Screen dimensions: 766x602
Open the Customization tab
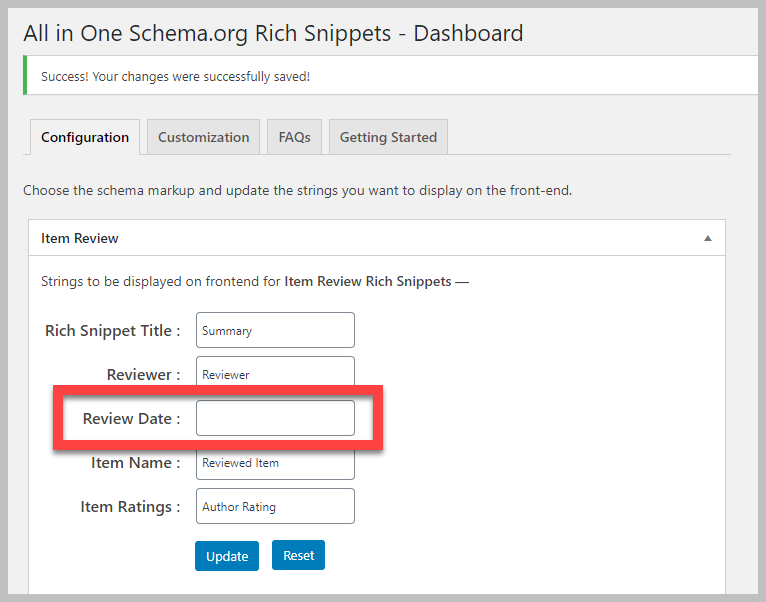[204, 137]
